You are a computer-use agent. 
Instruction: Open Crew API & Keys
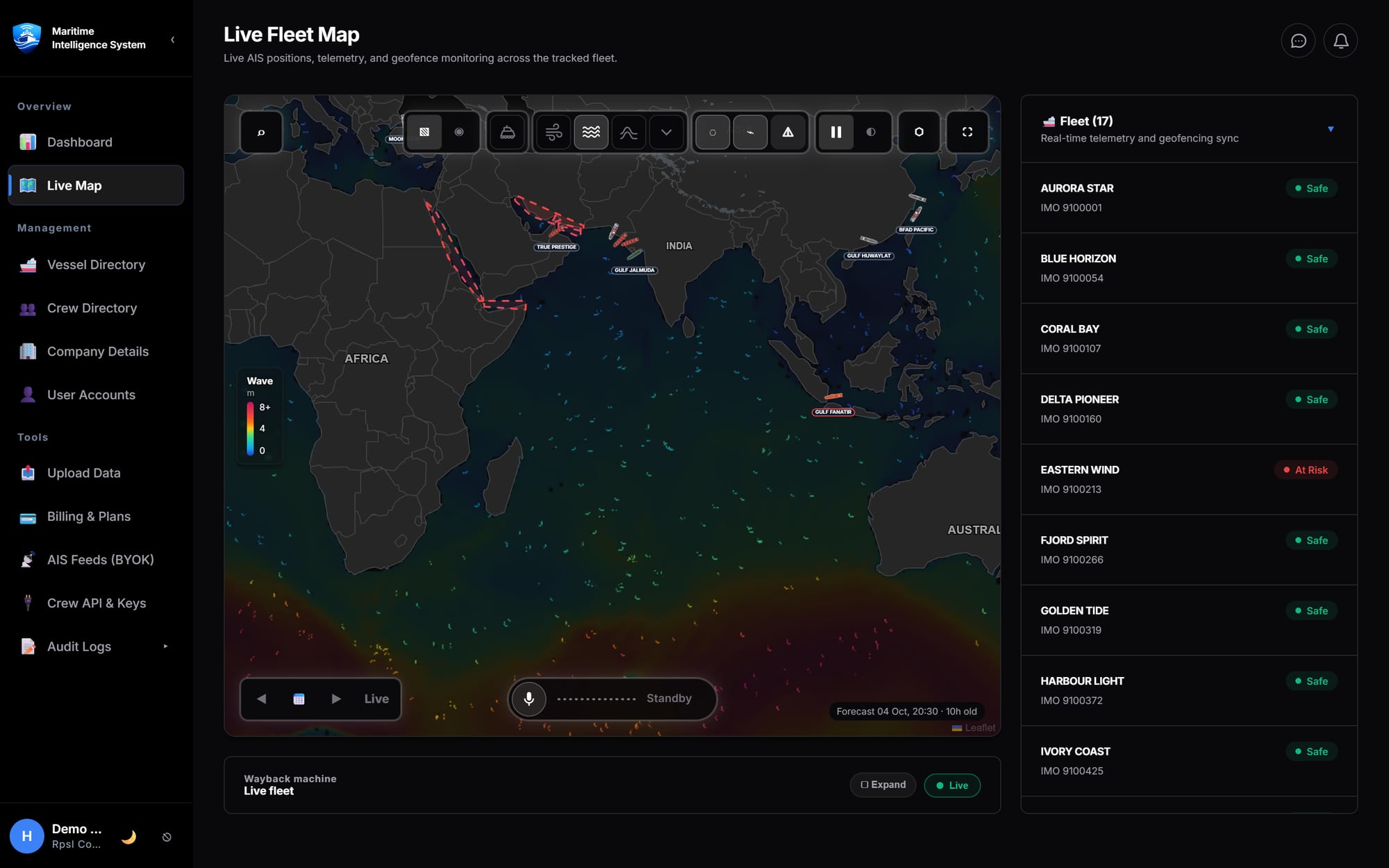pos(96,603)
